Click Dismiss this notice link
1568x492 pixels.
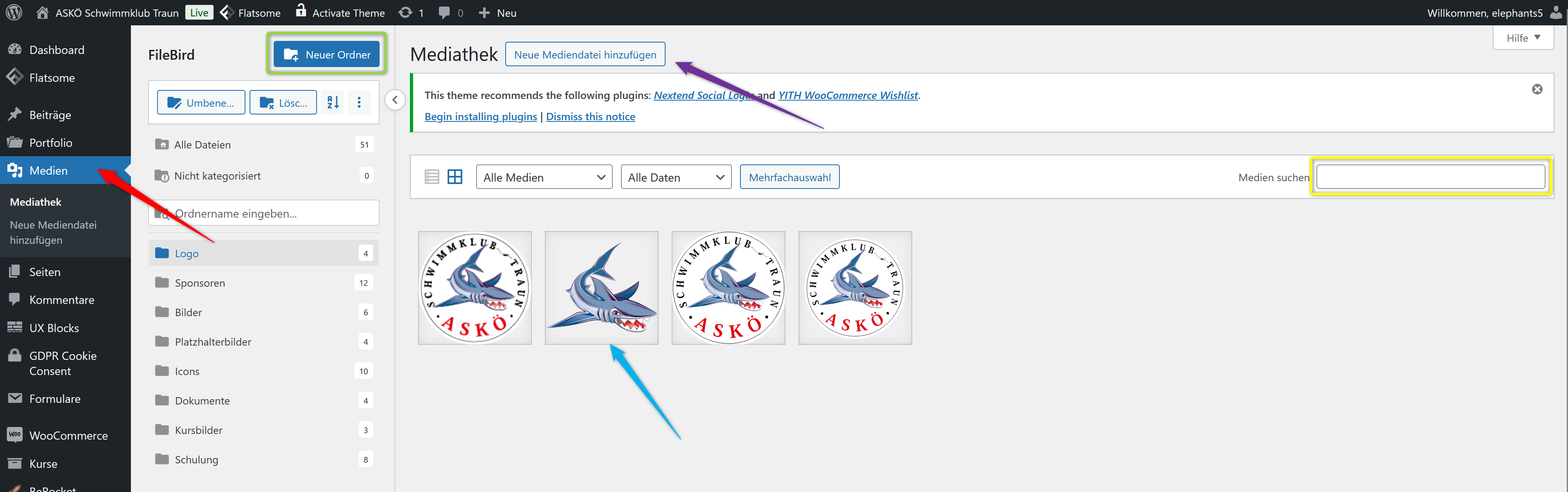pyautogui.click(x=590, y=116)
